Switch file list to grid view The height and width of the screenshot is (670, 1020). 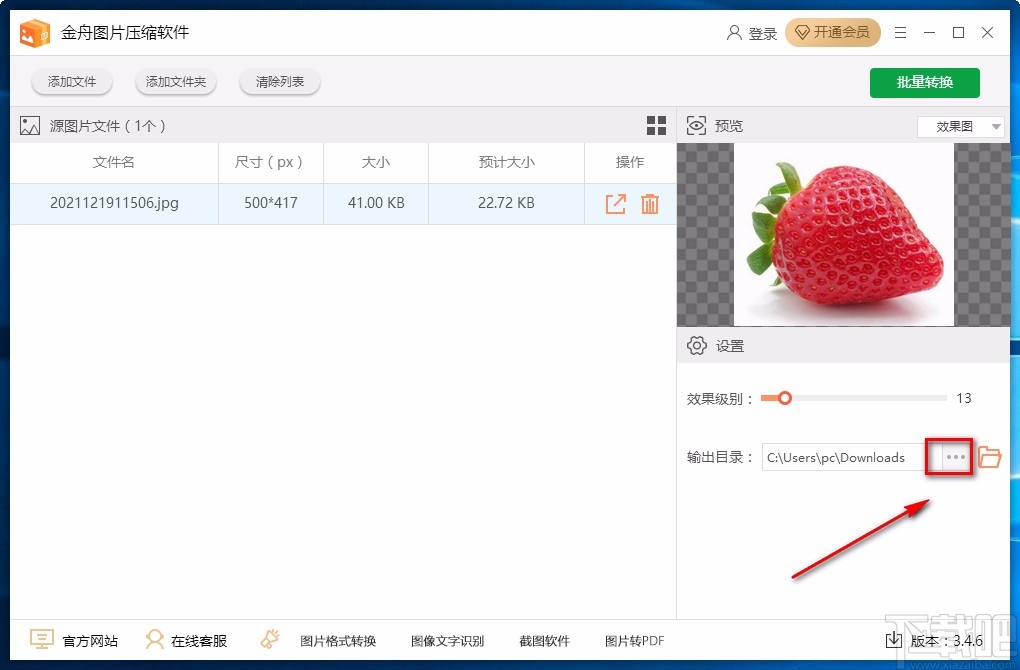[656, 126]
